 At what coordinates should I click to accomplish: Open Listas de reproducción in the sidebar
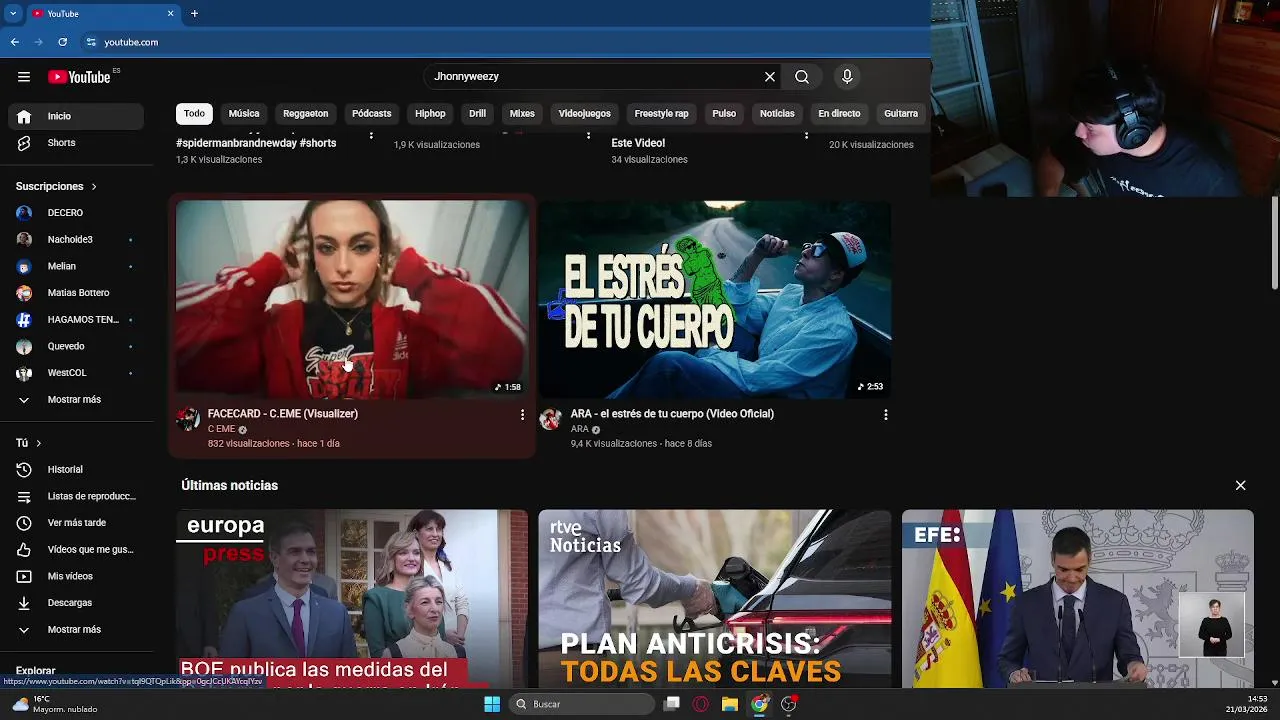tap(76, 496)
